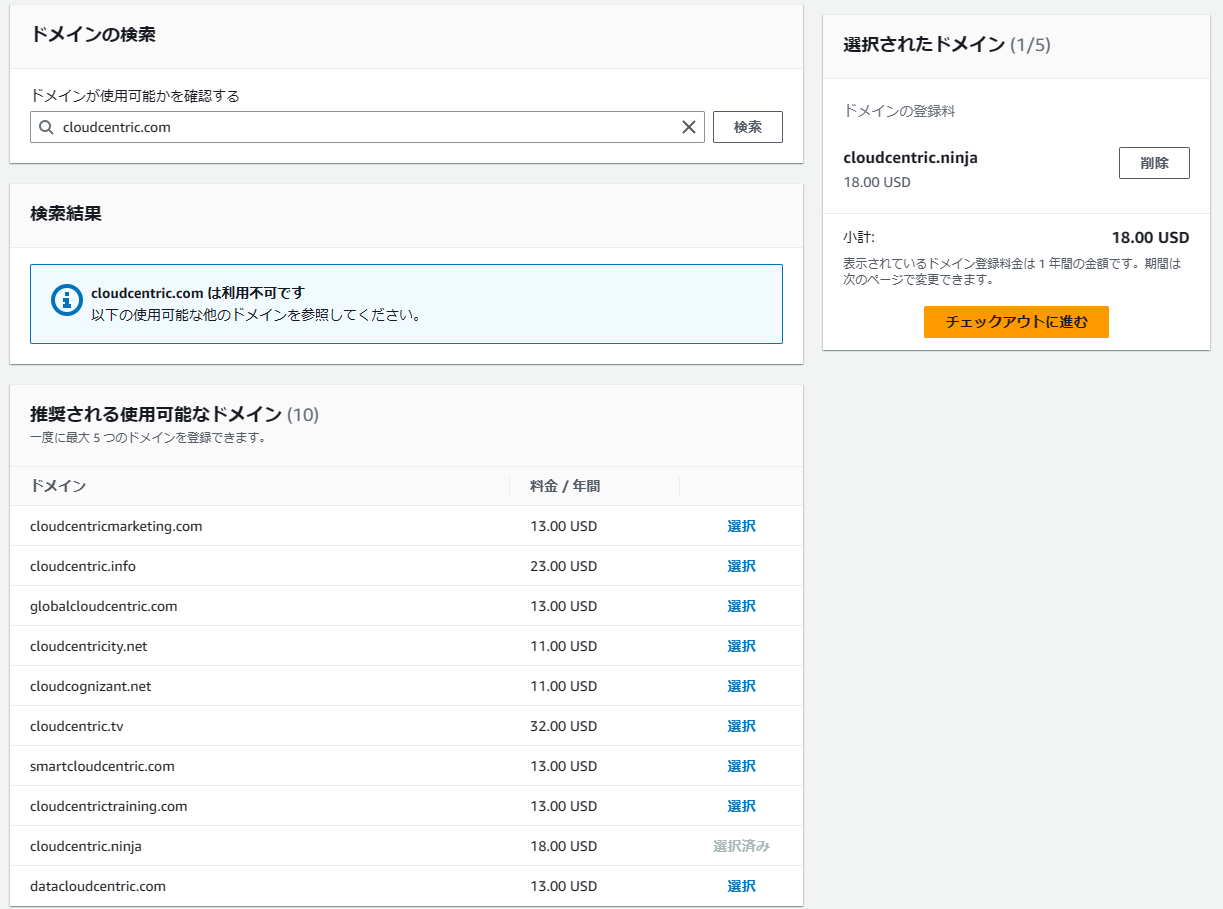Click datacloudcentric.com domain name text

pos(98,886)
